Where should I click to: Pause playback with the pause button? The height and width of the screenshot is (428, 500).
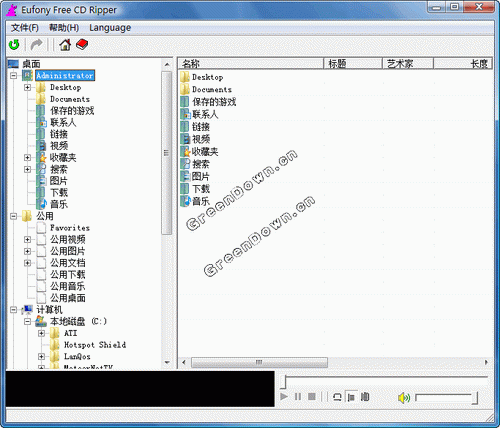tap(298, 397)
